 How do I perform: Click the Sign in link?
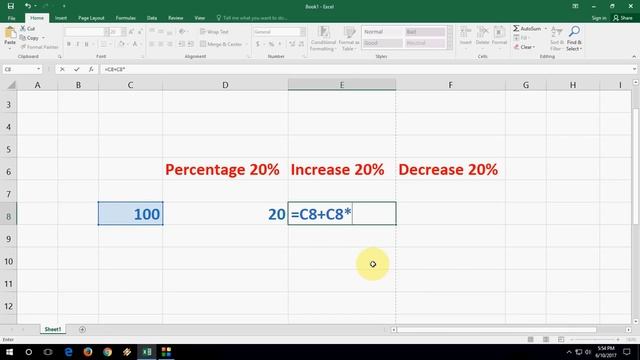pyautogui.click(x=599, y=18)
